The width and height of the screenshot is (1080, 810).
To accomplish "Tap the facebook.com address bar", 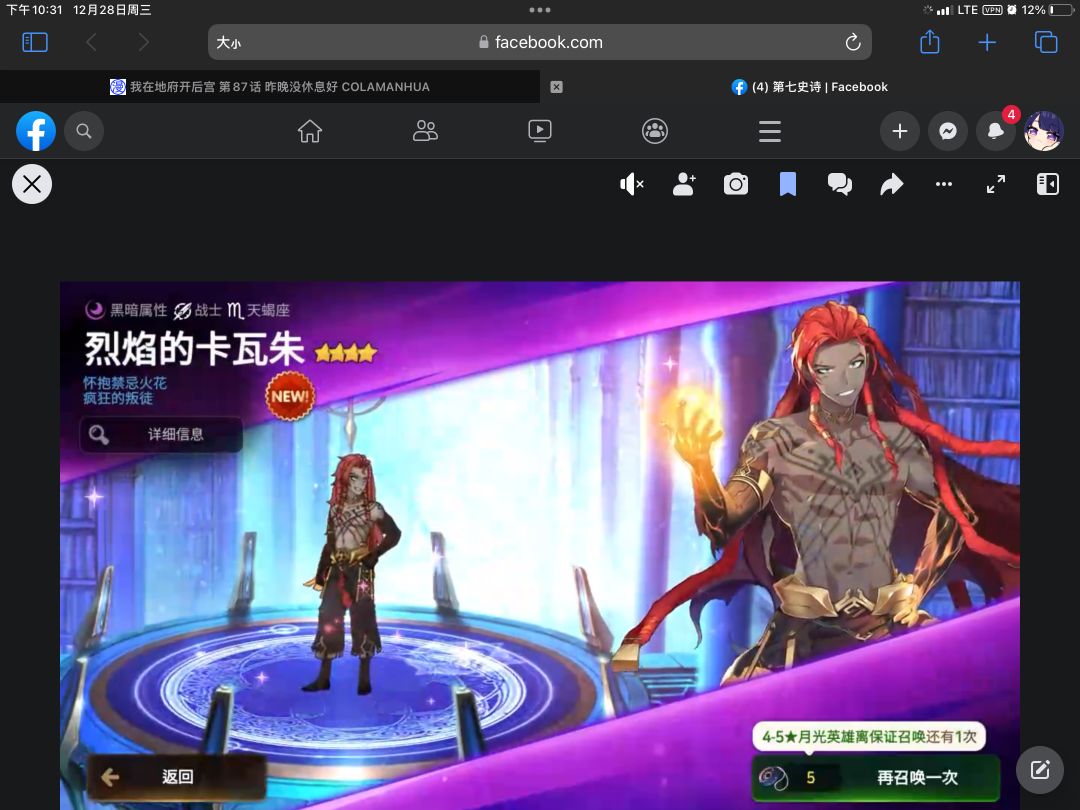I will (540, 43).
